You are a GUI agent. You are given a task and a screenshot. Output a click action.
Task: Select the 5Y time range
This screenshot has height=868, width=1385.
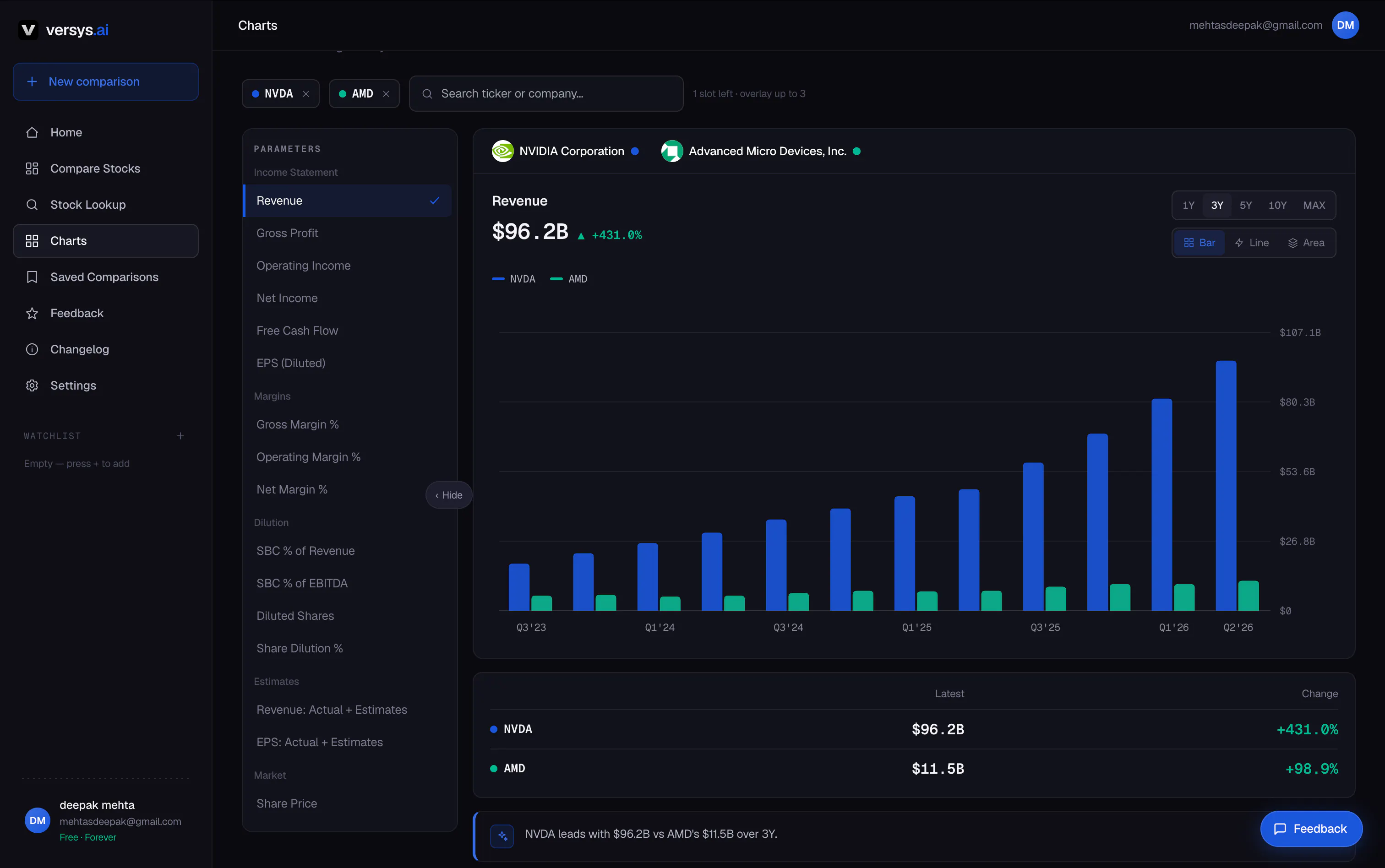point(1245,206)
